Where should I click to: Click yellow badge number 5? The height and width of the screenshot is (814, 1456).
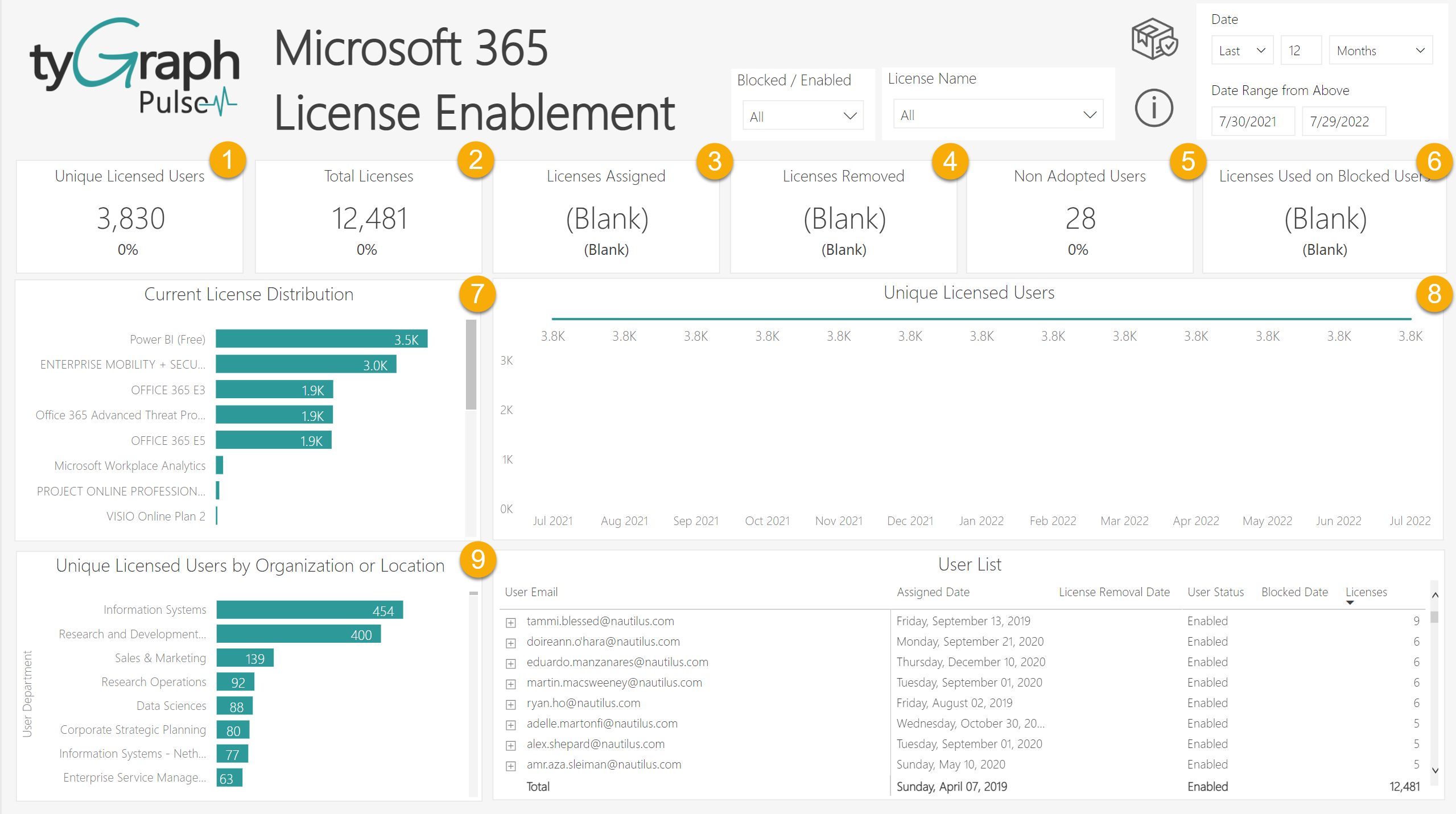(1188, 162)
